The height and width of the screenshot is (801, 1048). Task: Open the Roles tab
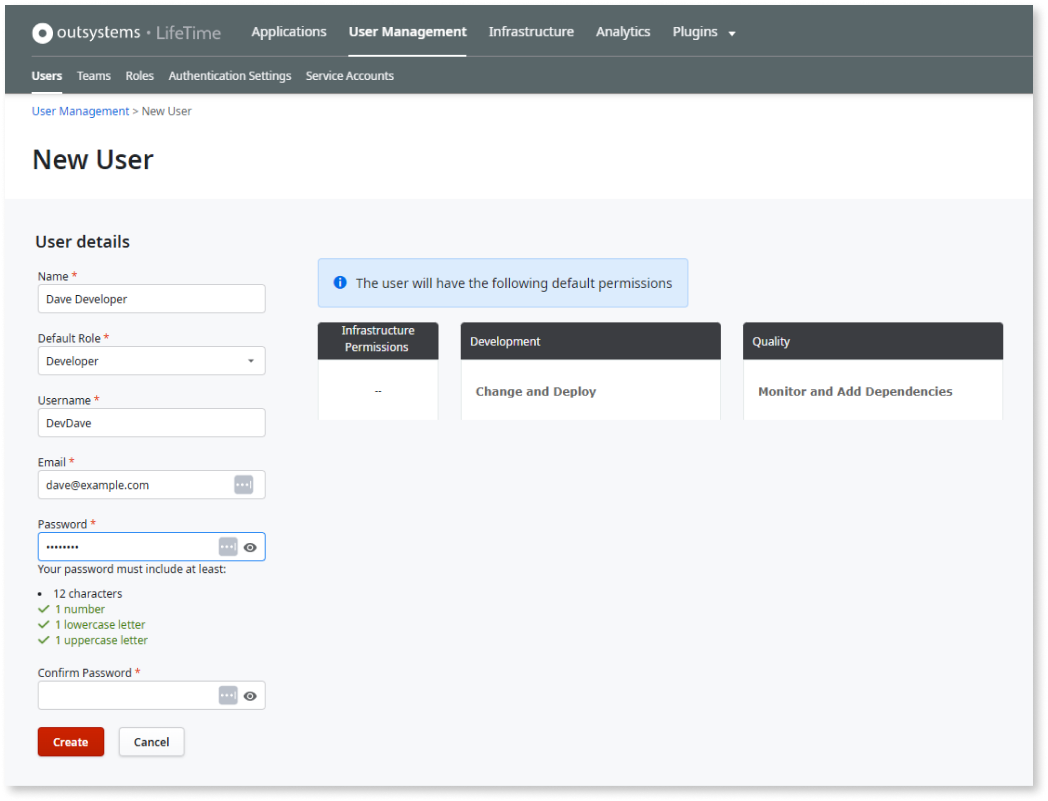(x=139, y=75)
